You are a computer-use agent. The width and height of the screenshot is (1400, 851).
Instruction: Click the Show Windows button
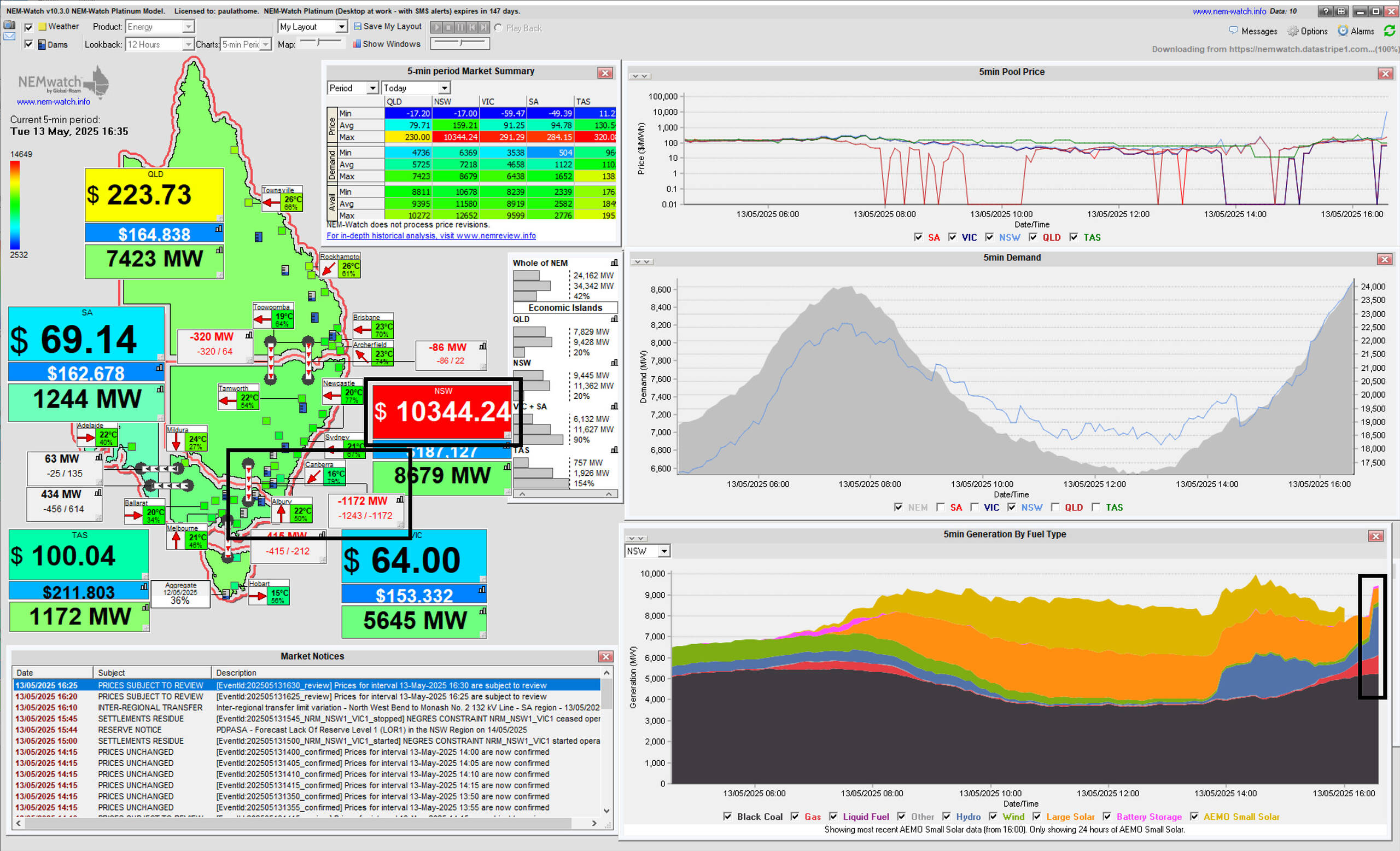point(386,44)
